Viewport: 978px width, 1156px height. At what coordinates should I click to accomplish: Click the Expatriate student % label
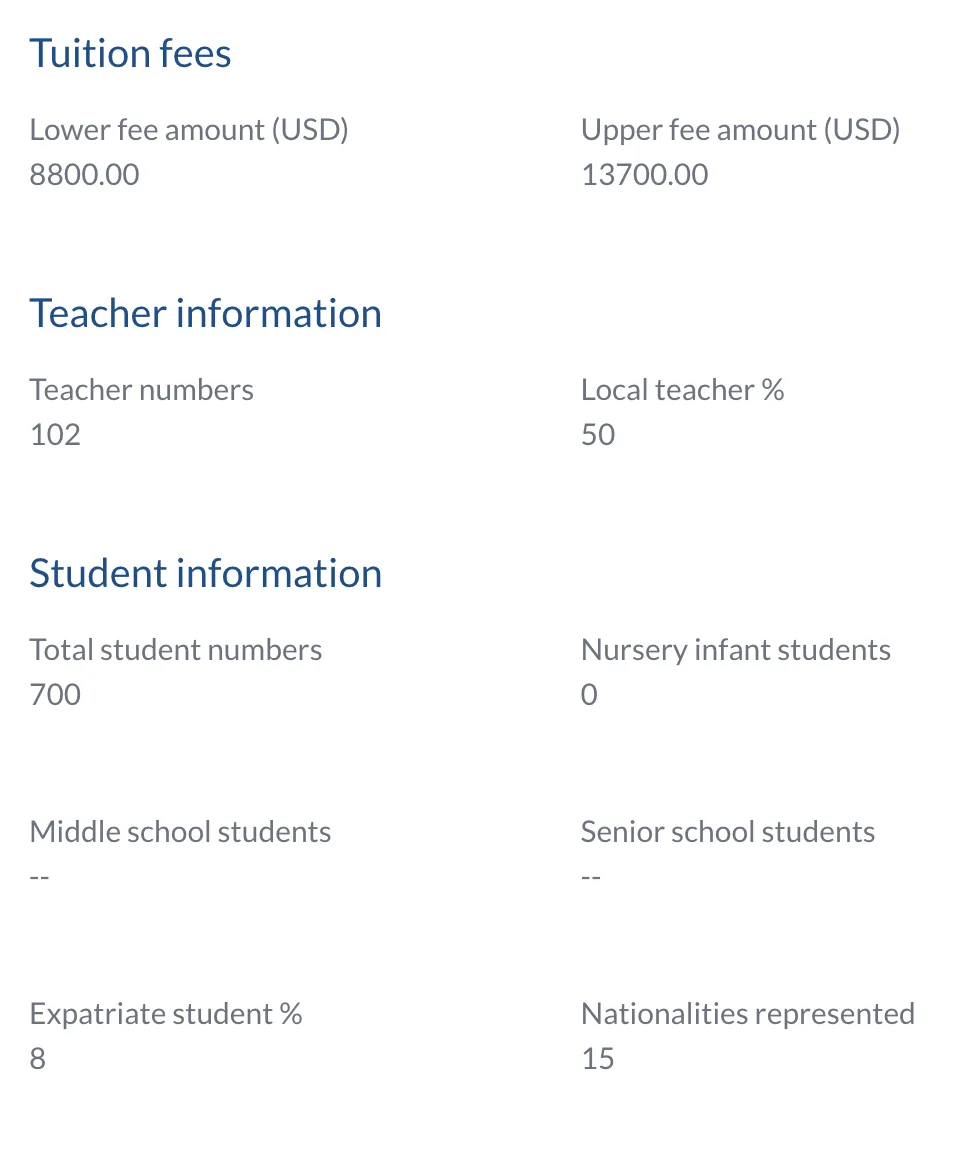pos(165,1014)
